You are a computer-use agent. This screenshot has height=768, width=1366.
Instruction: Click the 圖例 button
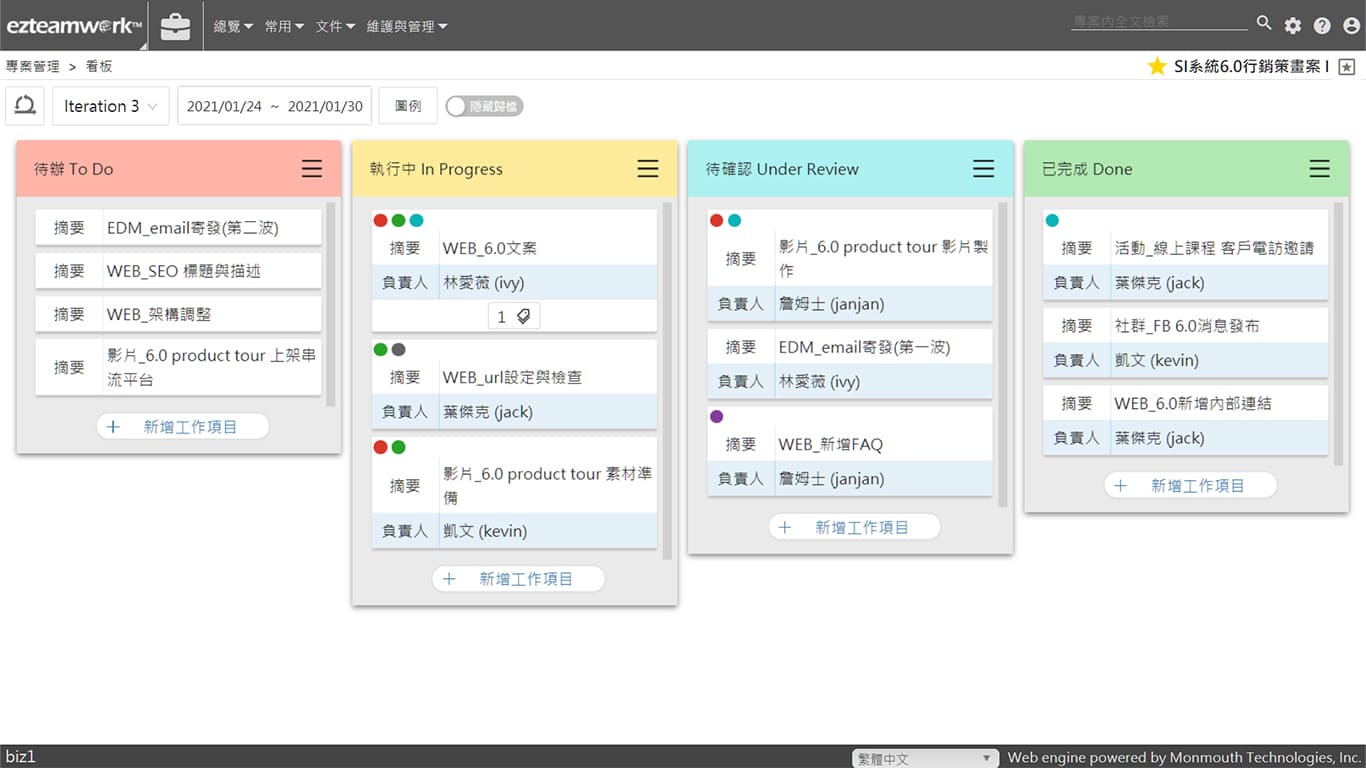tap(408, 106)
